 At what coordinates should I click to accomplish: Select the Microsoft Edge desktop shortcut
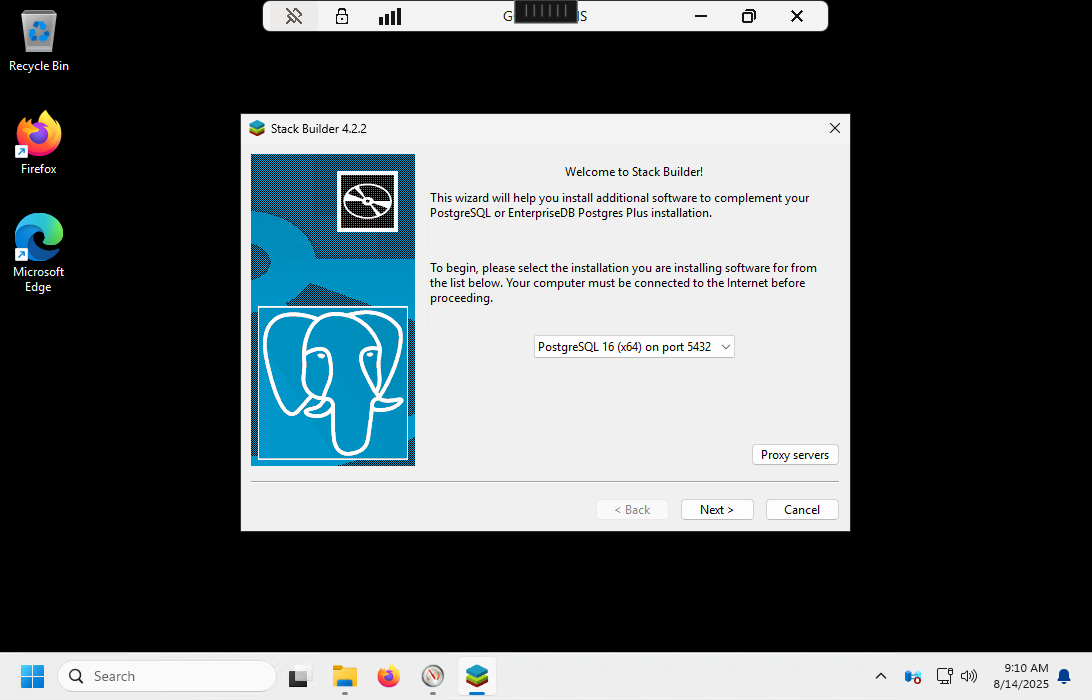point(39,252)
